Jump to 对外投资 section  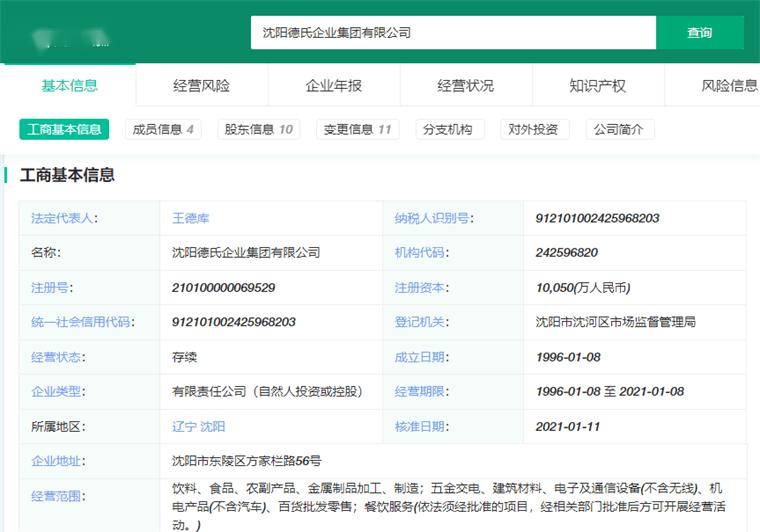coord(535,129)
